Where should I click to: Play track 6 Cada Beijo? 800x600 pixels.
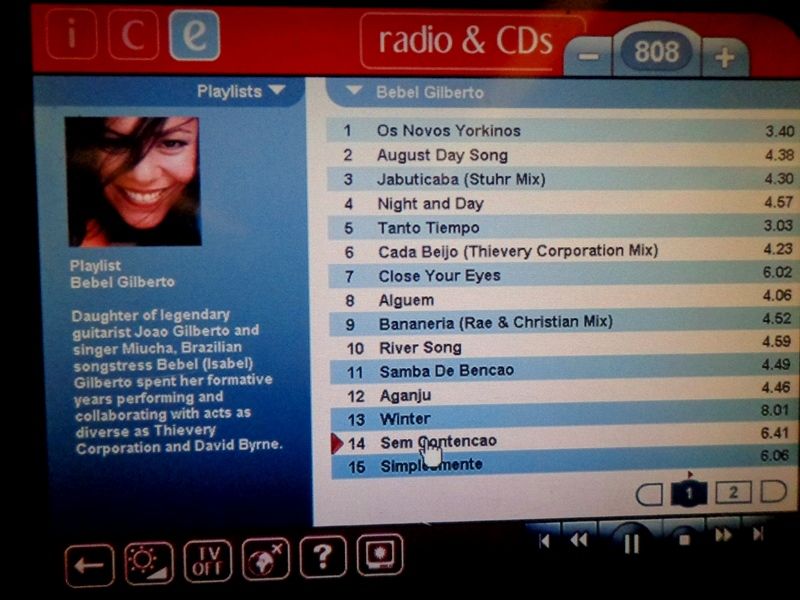pyautogui.click(x=561, y=251)
